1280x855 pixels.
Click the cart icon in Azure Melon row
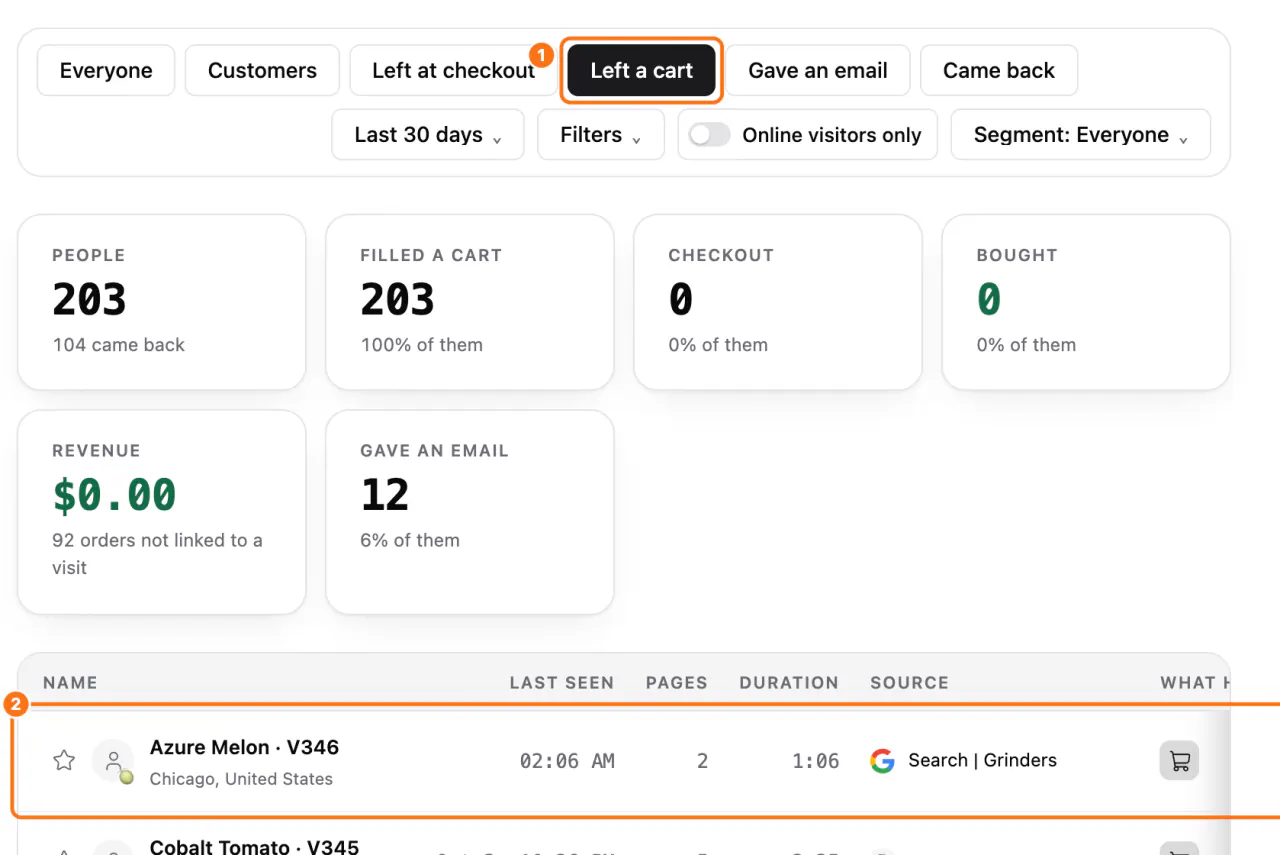1179,761
